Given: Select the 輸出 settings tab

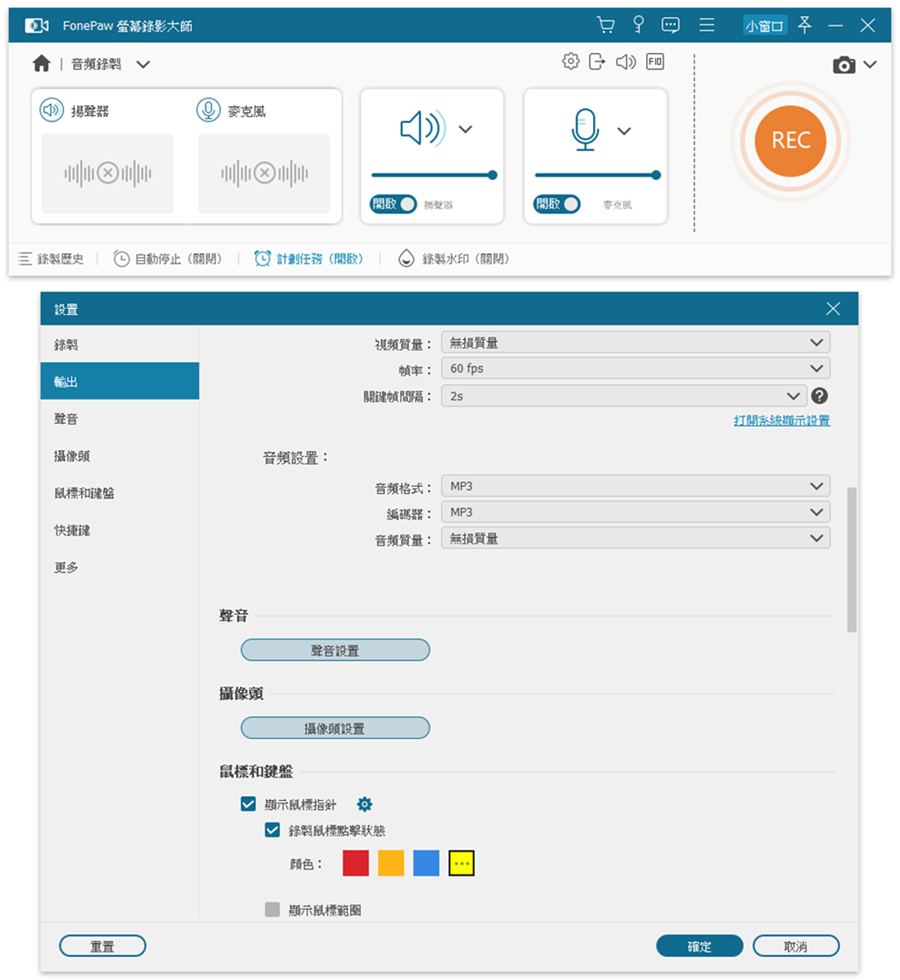Looking at the screenshot, I should pyautogui.click(x=120, y=381).
